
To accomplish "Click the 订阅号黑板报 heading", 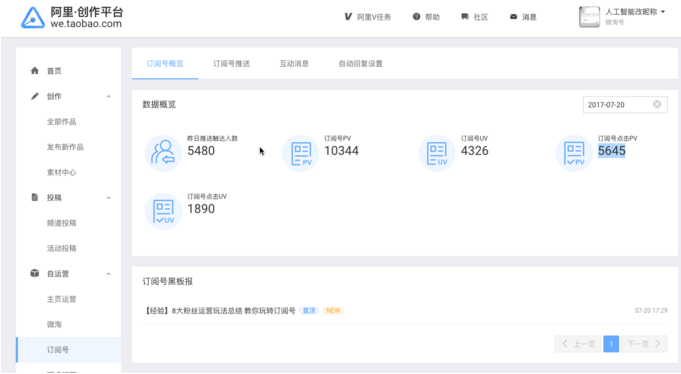I will (x=168, y=281).
